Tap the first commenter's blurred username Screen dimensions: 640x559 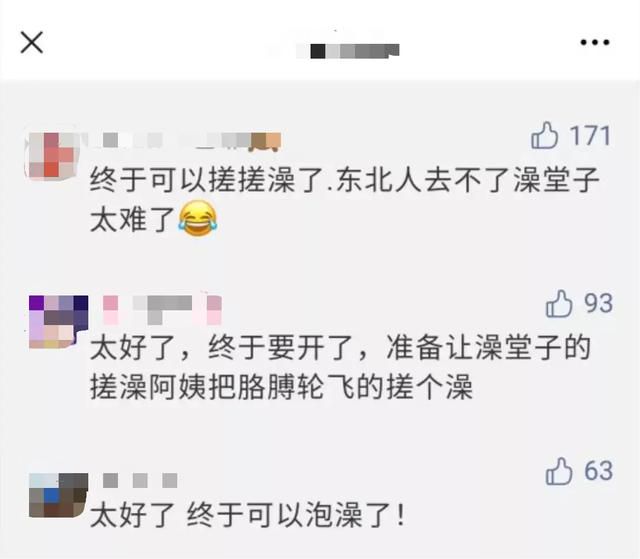[186, 141]
